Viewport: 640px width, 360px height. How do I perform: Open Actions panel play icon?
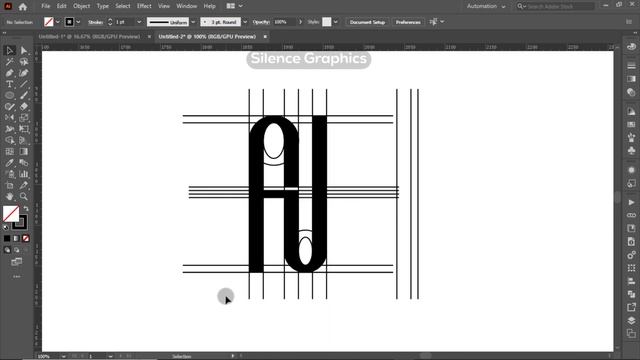point(631,202)
